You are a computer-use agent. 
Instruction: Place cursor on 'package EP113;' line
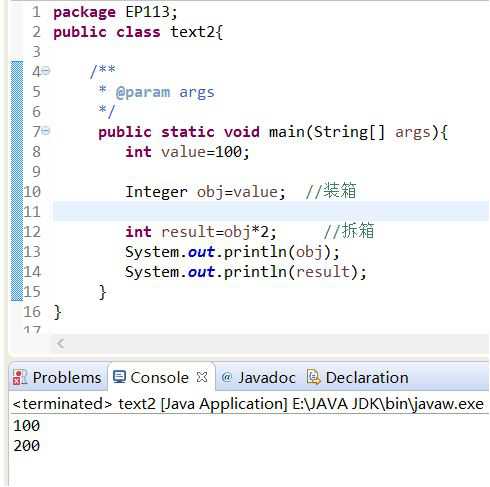115,12
